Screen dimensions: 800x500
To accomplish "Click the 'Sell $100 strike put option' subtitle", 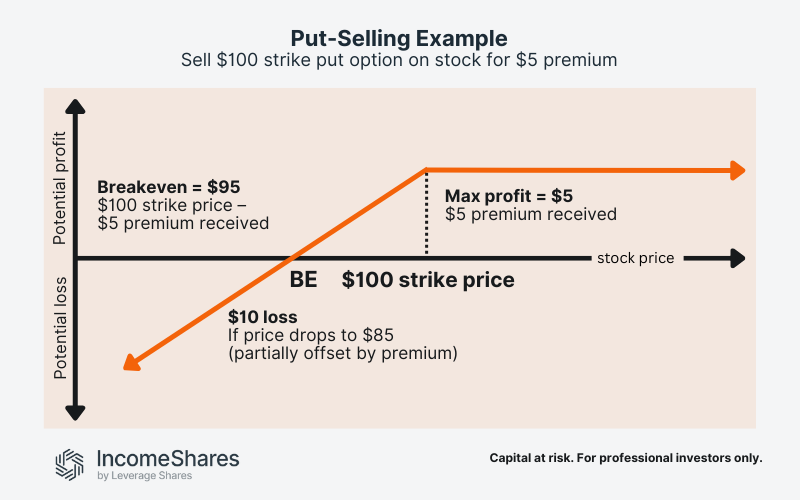I will click(x=399, y=61).
